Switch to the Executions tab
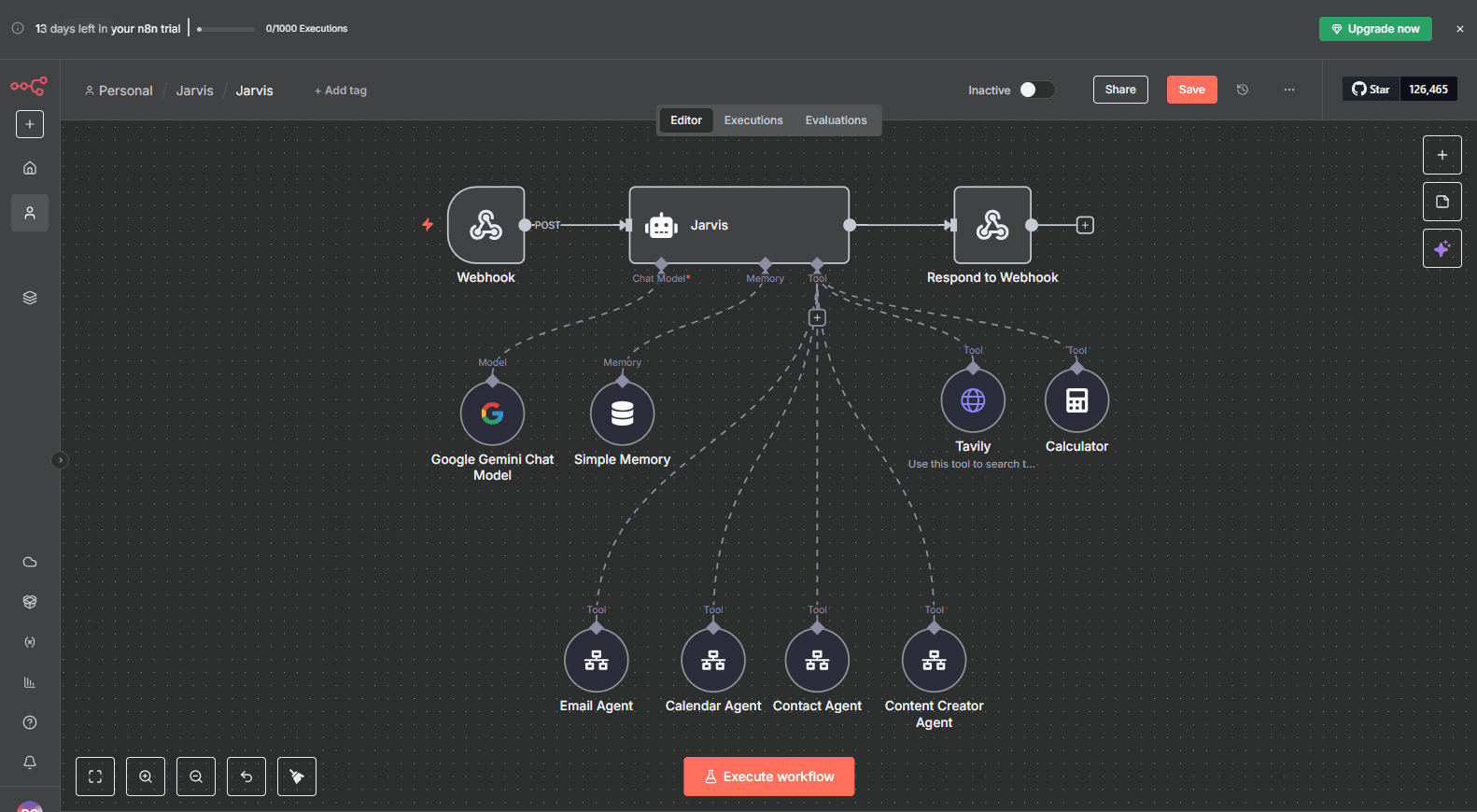This screenshot has height=812, width=1477. click(x=753, y=120)
